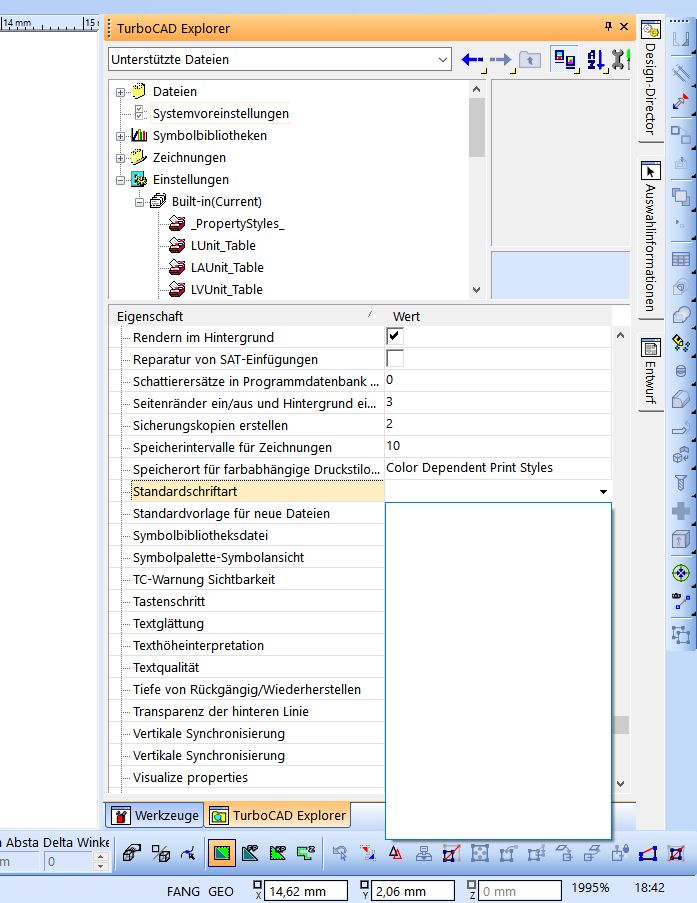
Task: Toggle the X coordinate lock checkbox
Action: point(257,885)
